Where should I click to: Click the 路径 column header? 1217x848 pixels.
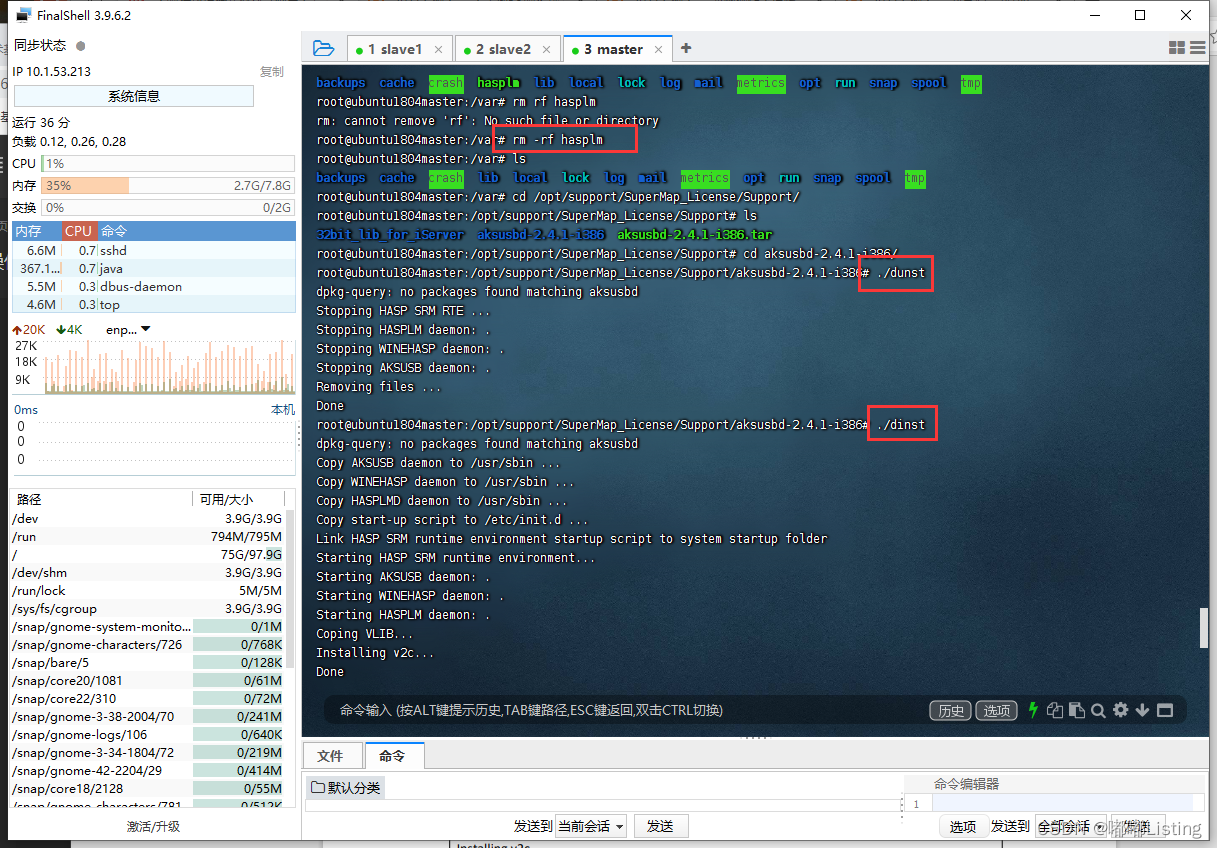coord(101,499)
